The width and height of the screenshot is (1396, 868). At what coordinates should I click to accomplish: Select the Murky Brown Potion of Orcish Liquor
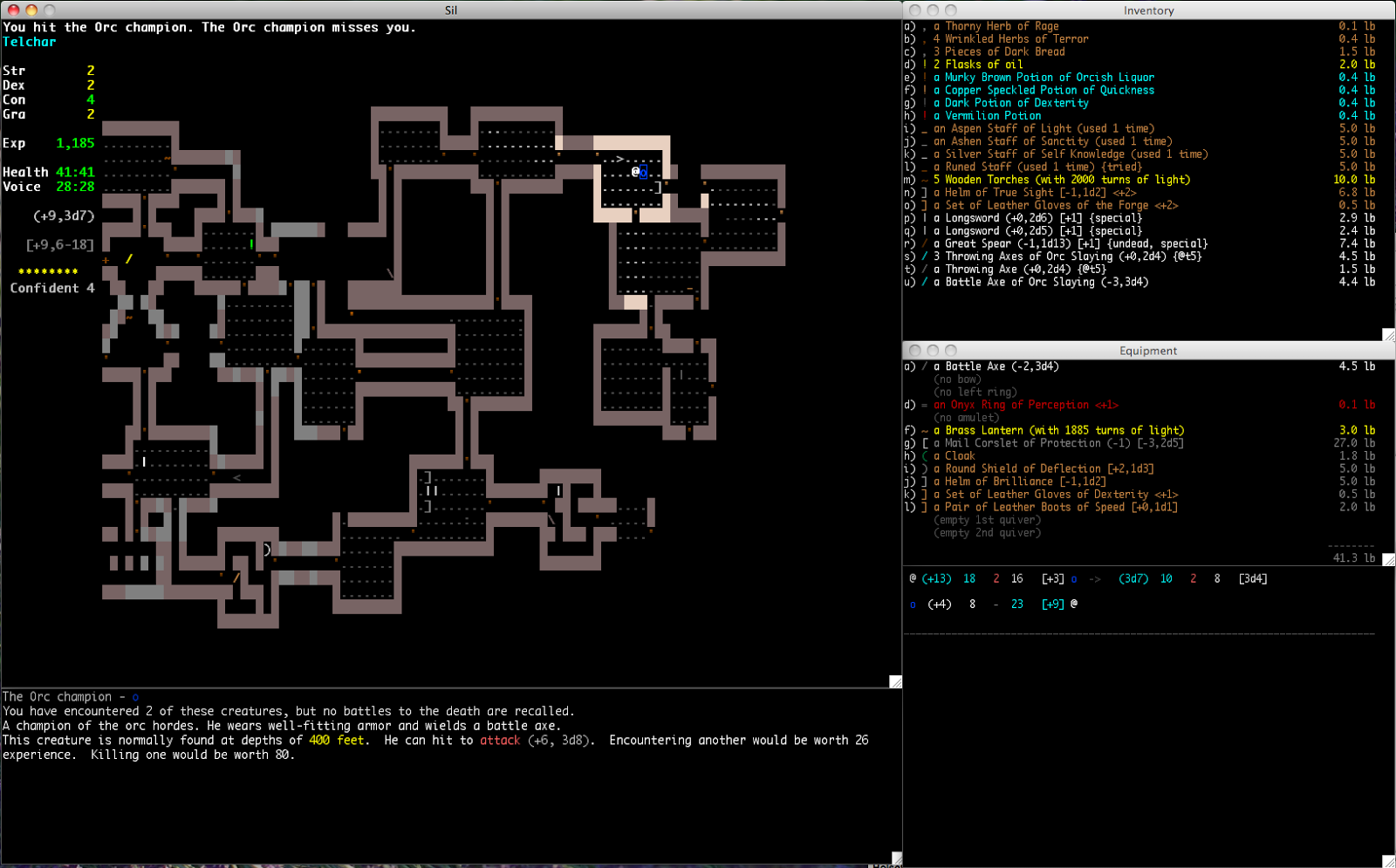pyautogui.click(x=1139, y=78)
